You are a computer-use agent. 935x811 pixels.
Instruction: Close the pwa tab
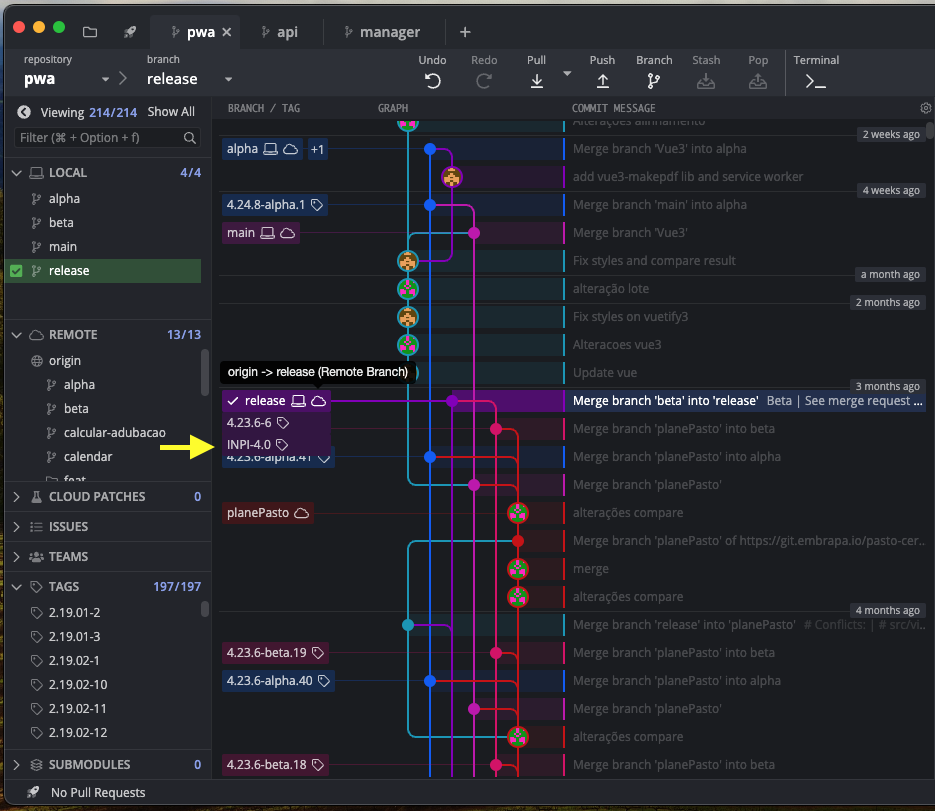click(x=227, y=32)
